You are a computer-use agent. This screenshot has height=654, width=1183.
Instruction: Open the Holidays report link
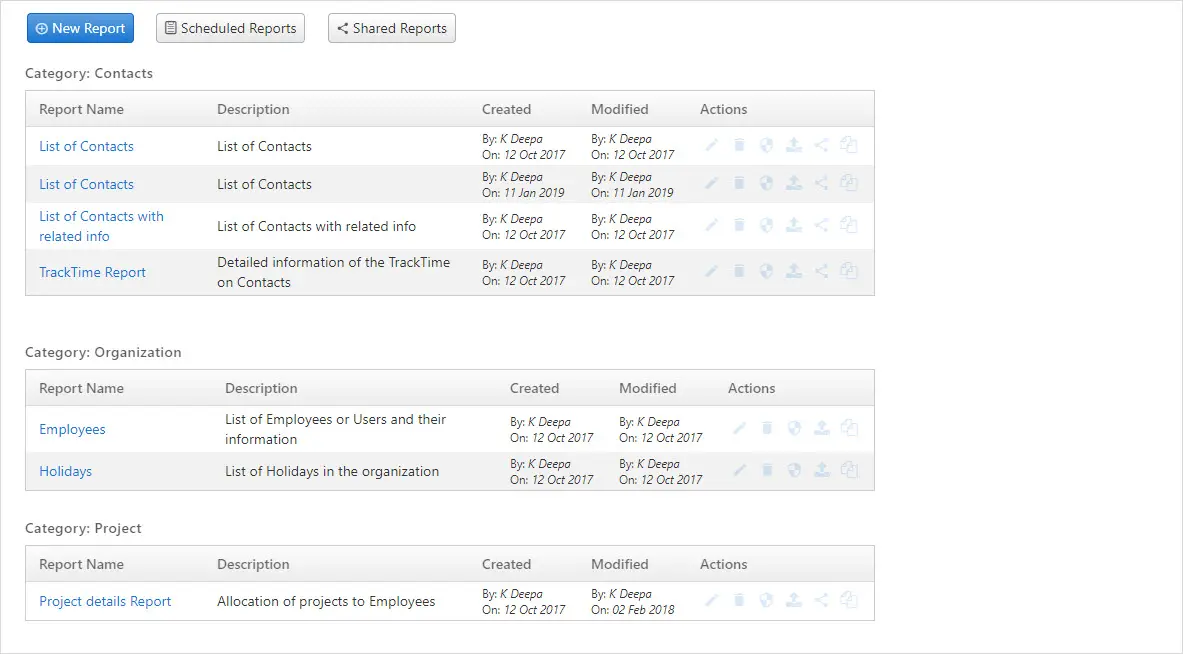(x=65, y=471)
